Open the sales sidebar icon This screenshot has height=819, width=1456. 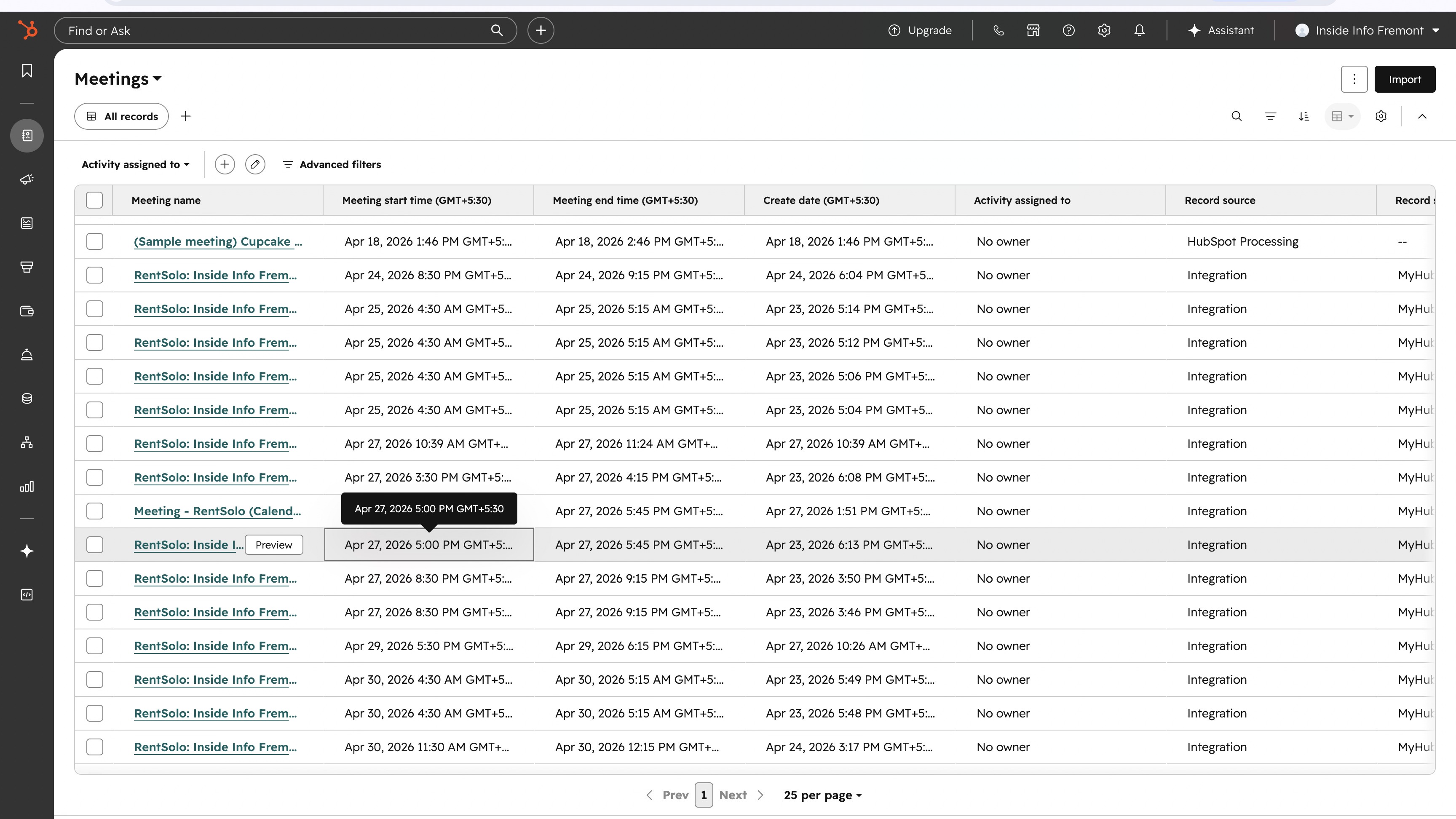27,267
